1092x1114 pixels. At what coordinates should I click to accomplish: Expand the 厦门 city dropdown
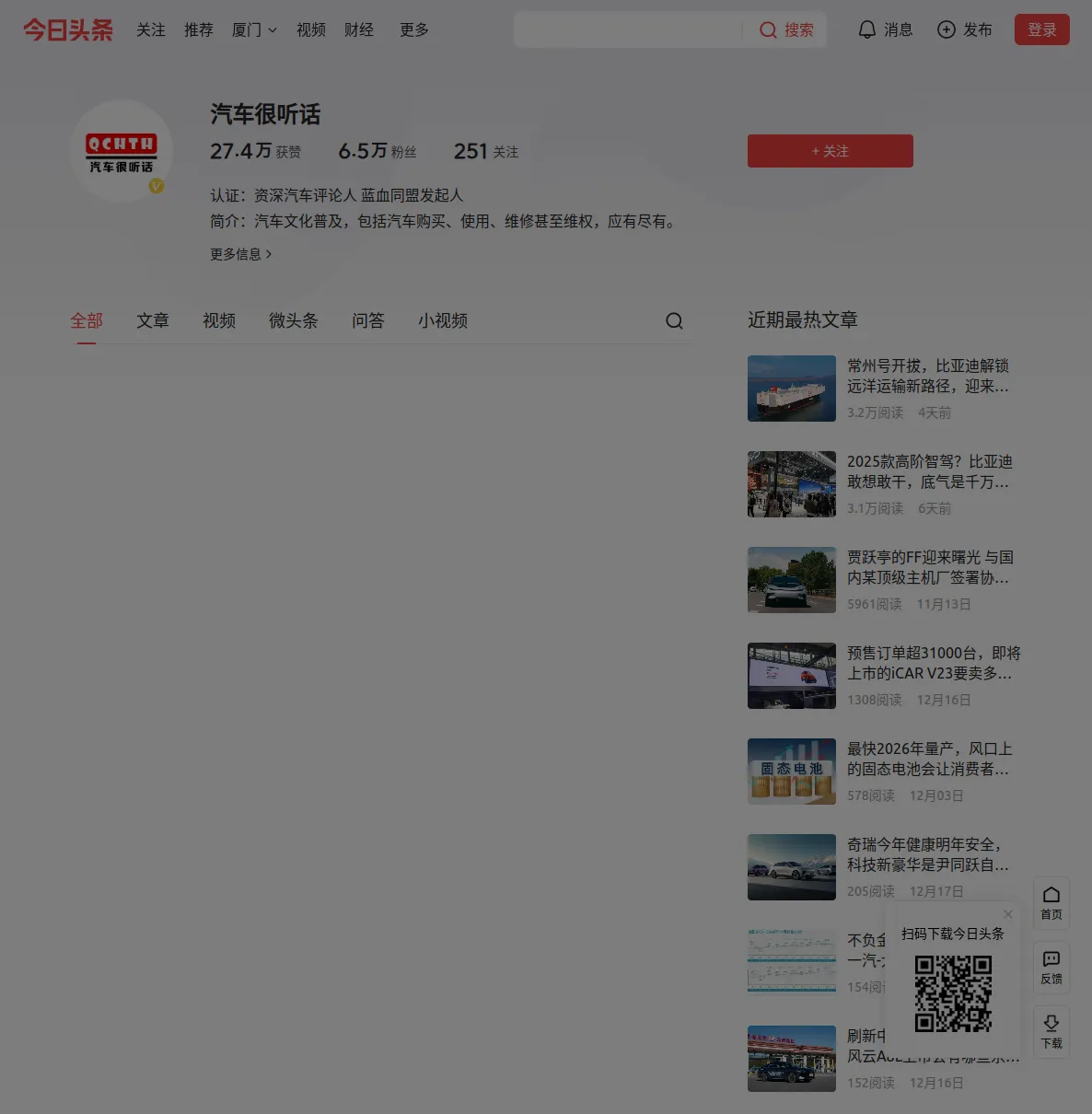(x=254, y=29)
